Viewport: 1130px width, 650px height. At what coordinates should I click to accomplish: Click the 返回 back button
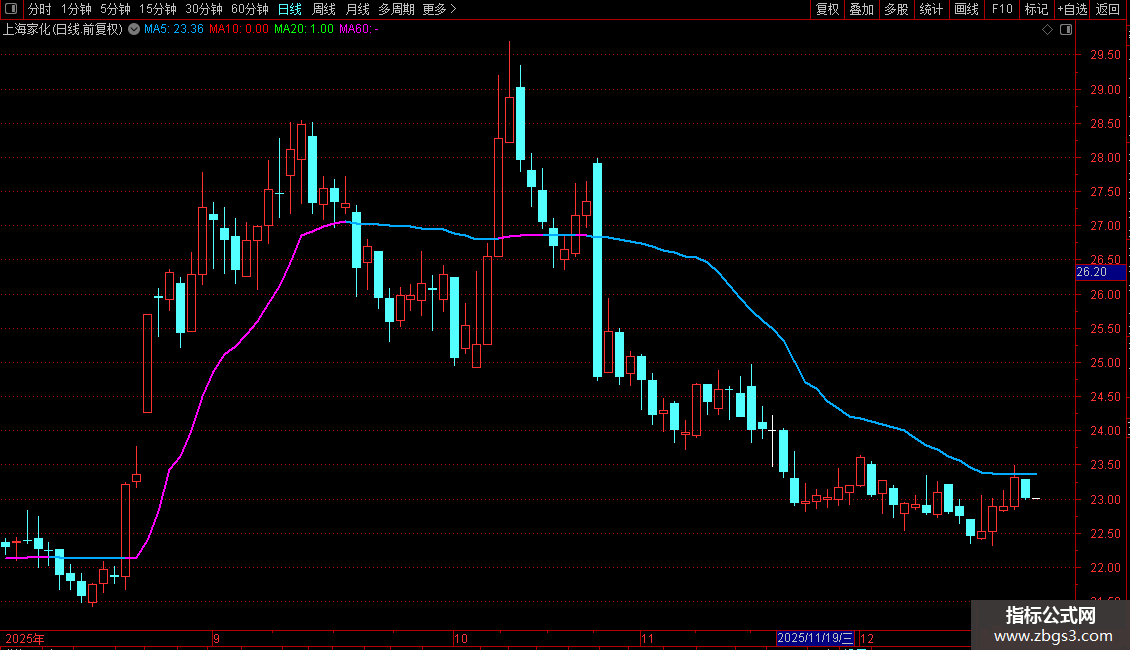1108,9
